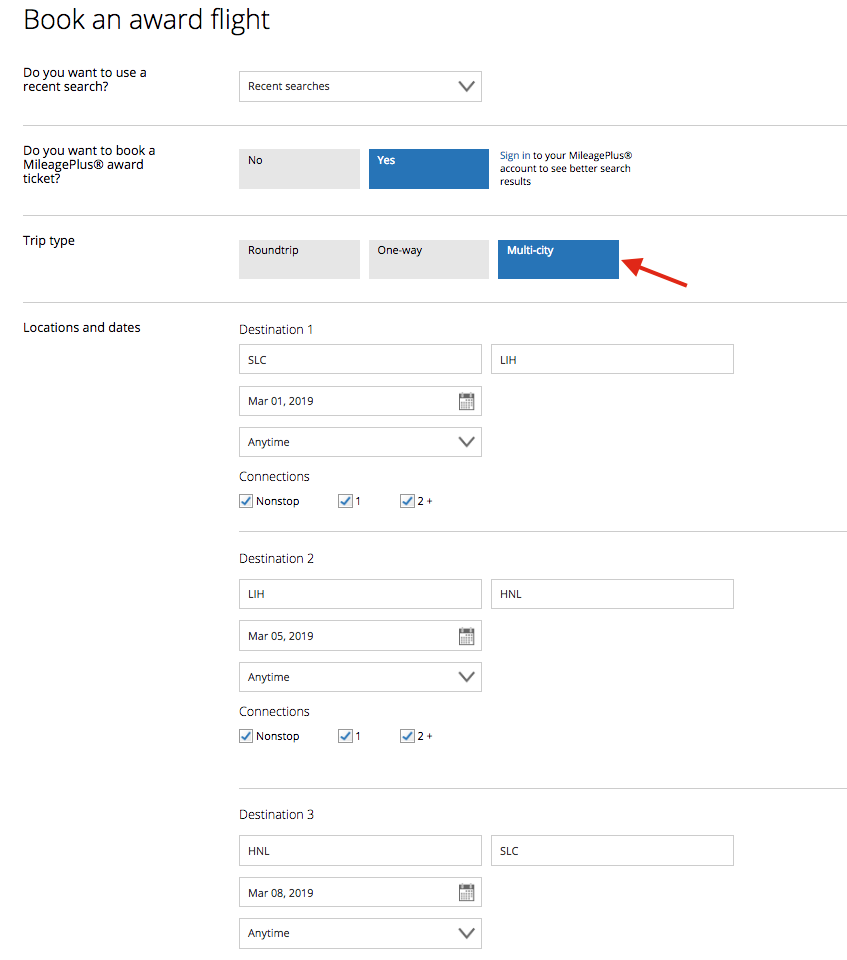Disable the 2+ connections option under Destination 1
The image size is (847, 960).
click(x=407, y=500)
